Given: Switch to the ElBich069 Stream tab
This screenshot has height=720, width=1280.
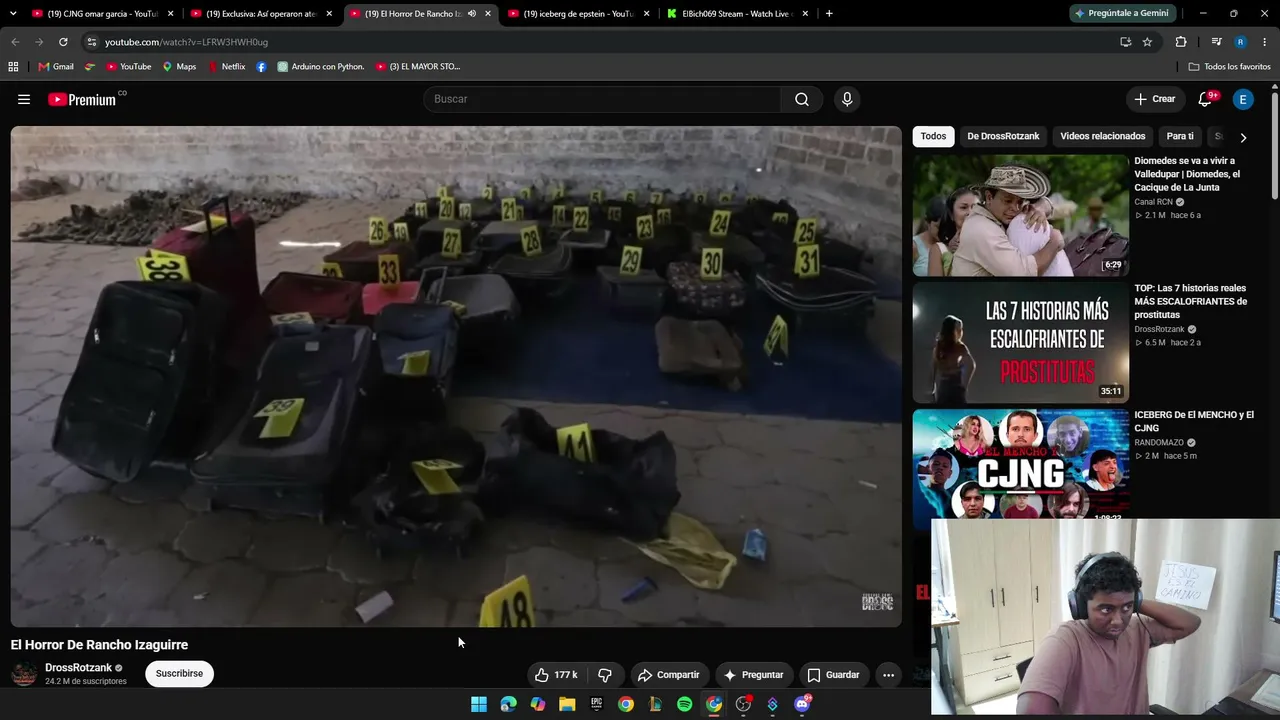Looking at the screenshot, I should click(738, 14).
